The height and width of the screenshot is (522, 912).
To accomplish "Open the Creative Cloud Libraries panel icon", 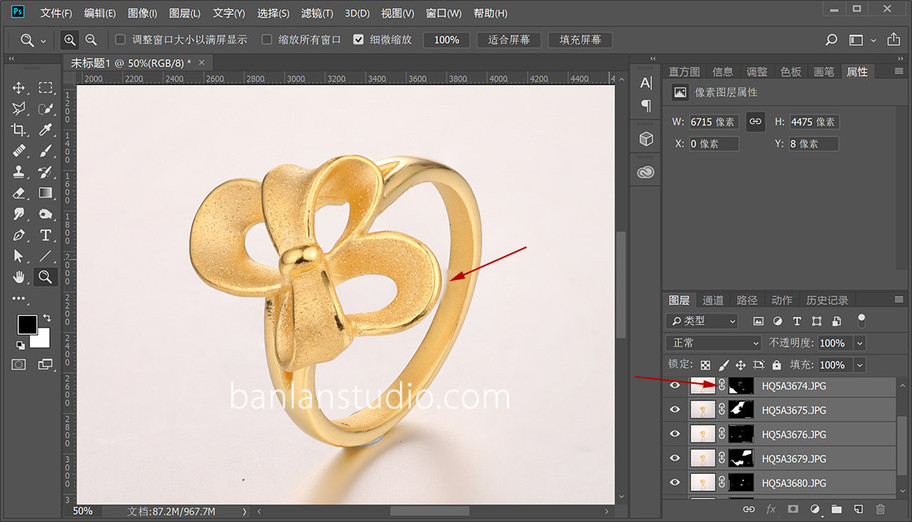I will (646, 172).
